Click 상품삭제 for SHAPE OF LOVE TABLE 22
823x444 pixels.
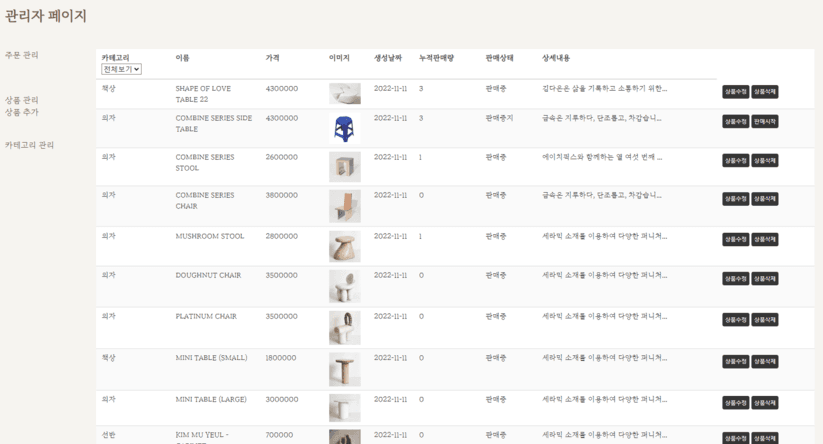point(765,92)
